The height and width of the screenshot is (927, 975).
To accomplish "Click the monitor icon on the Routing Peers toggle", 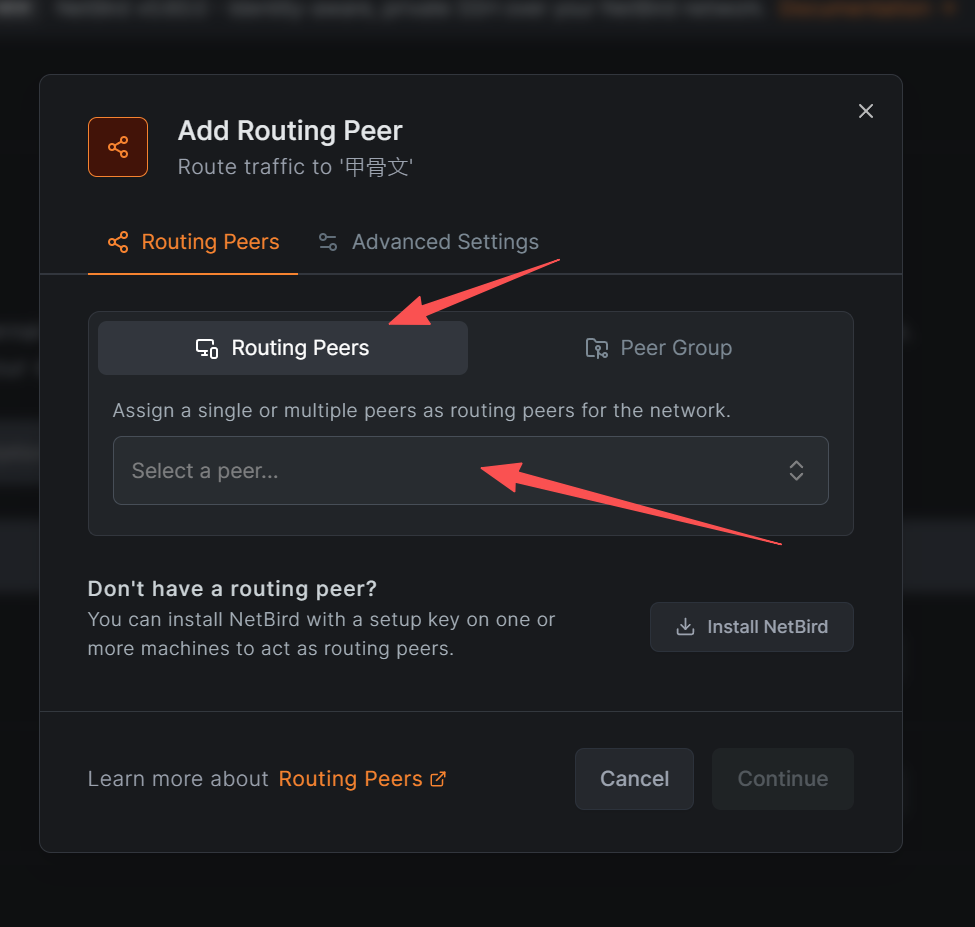I will [x=207, y=348].
